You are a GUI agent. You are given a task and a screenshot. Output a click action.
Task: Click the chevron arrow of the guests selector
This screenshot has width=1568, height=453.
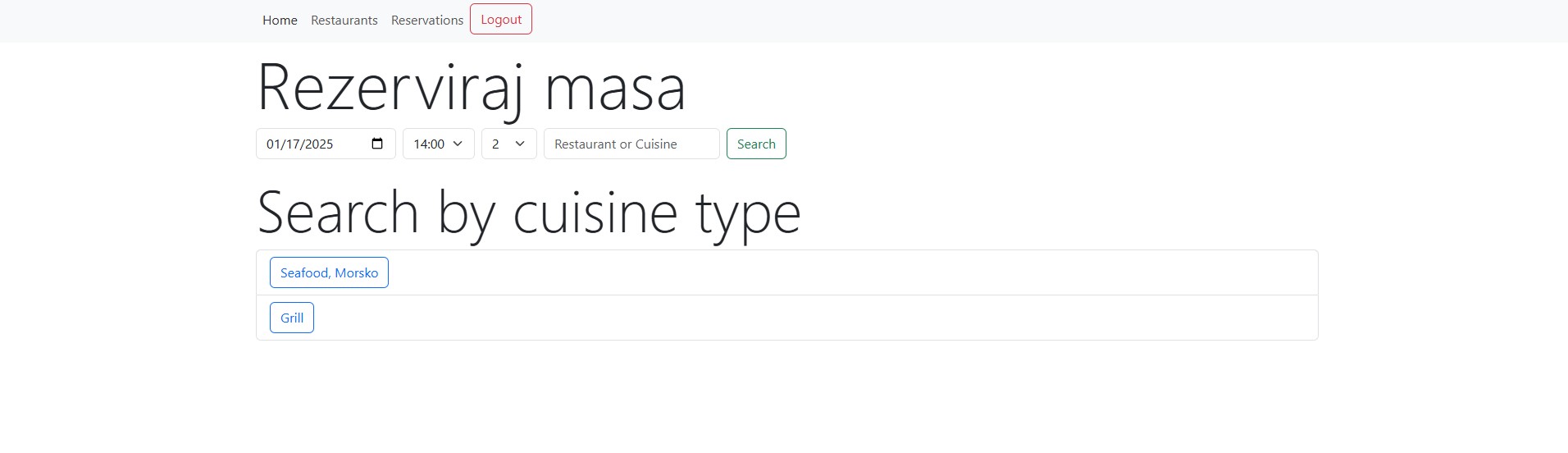pyautogui.click(x=520, y=144)
